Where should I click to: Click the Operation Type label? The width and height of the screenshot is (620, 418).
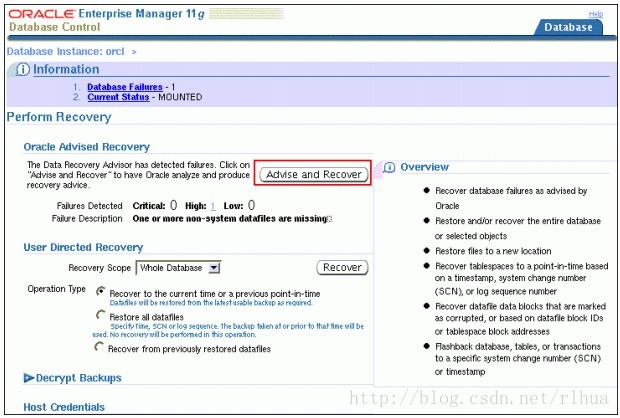(x=57, y=289)
